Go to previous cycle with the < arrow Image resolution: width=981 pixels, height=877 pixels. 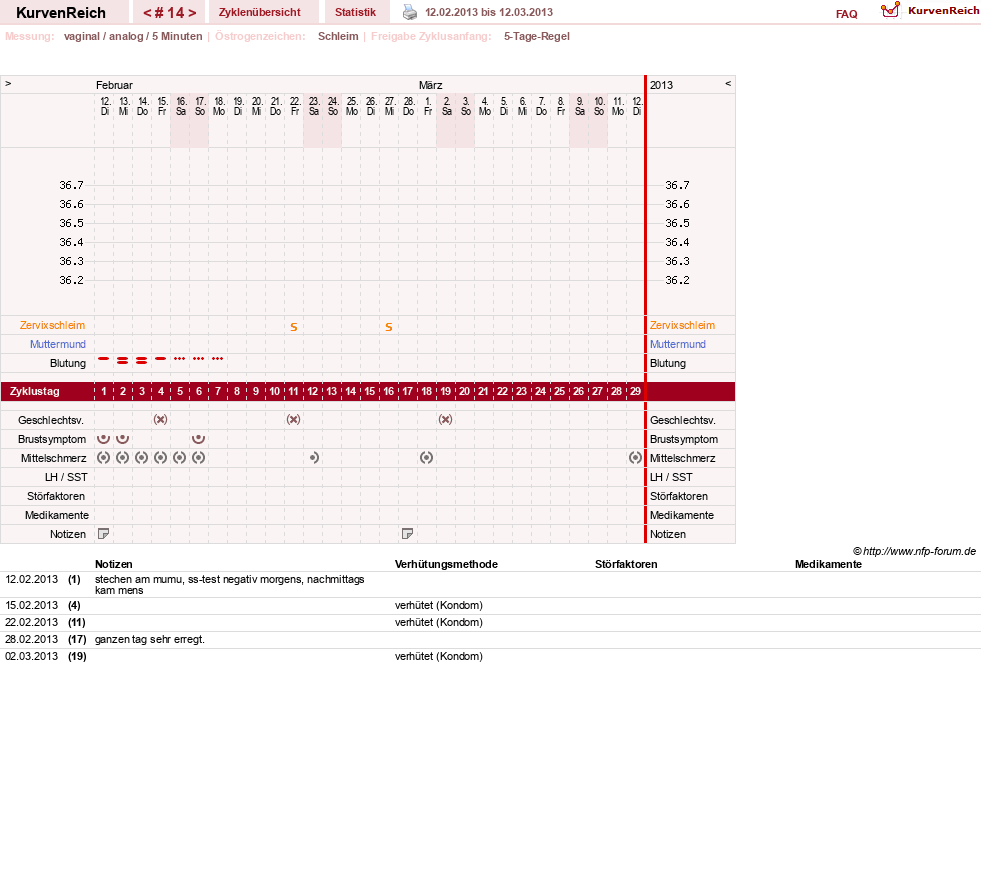[x=147, y=13]
